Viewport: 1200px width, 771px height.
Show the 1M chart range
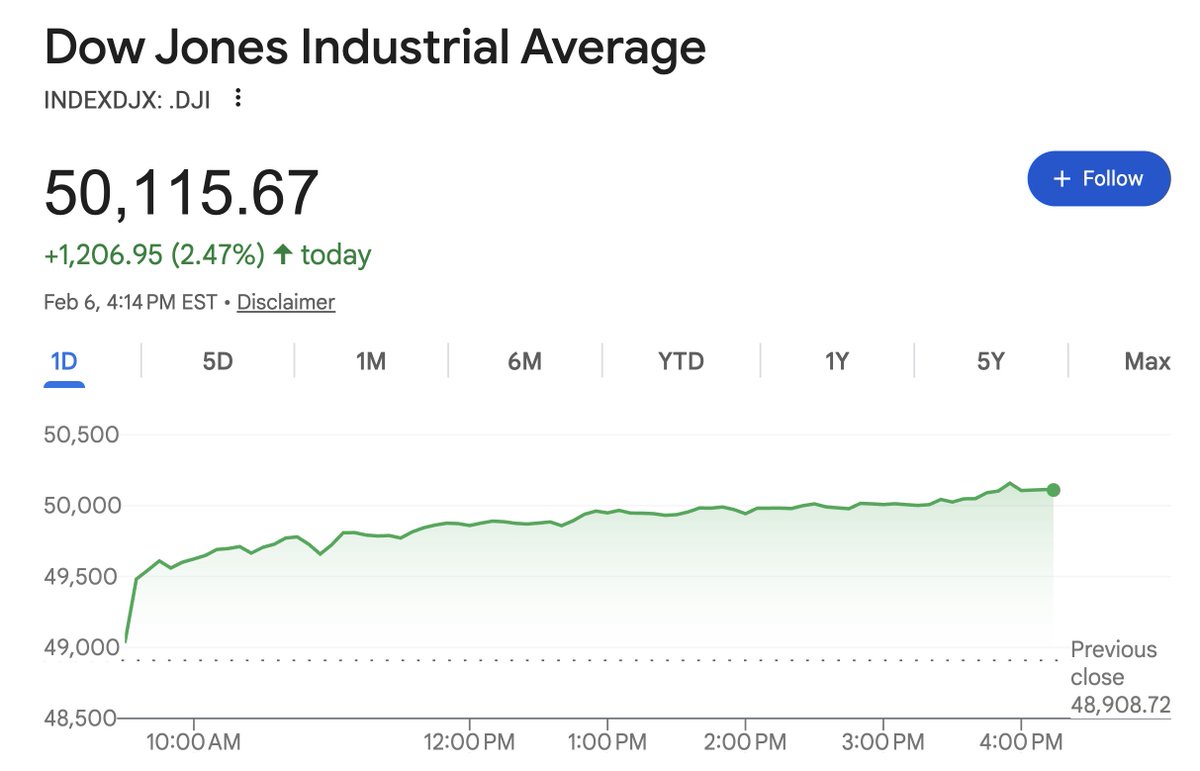(371, 361)
